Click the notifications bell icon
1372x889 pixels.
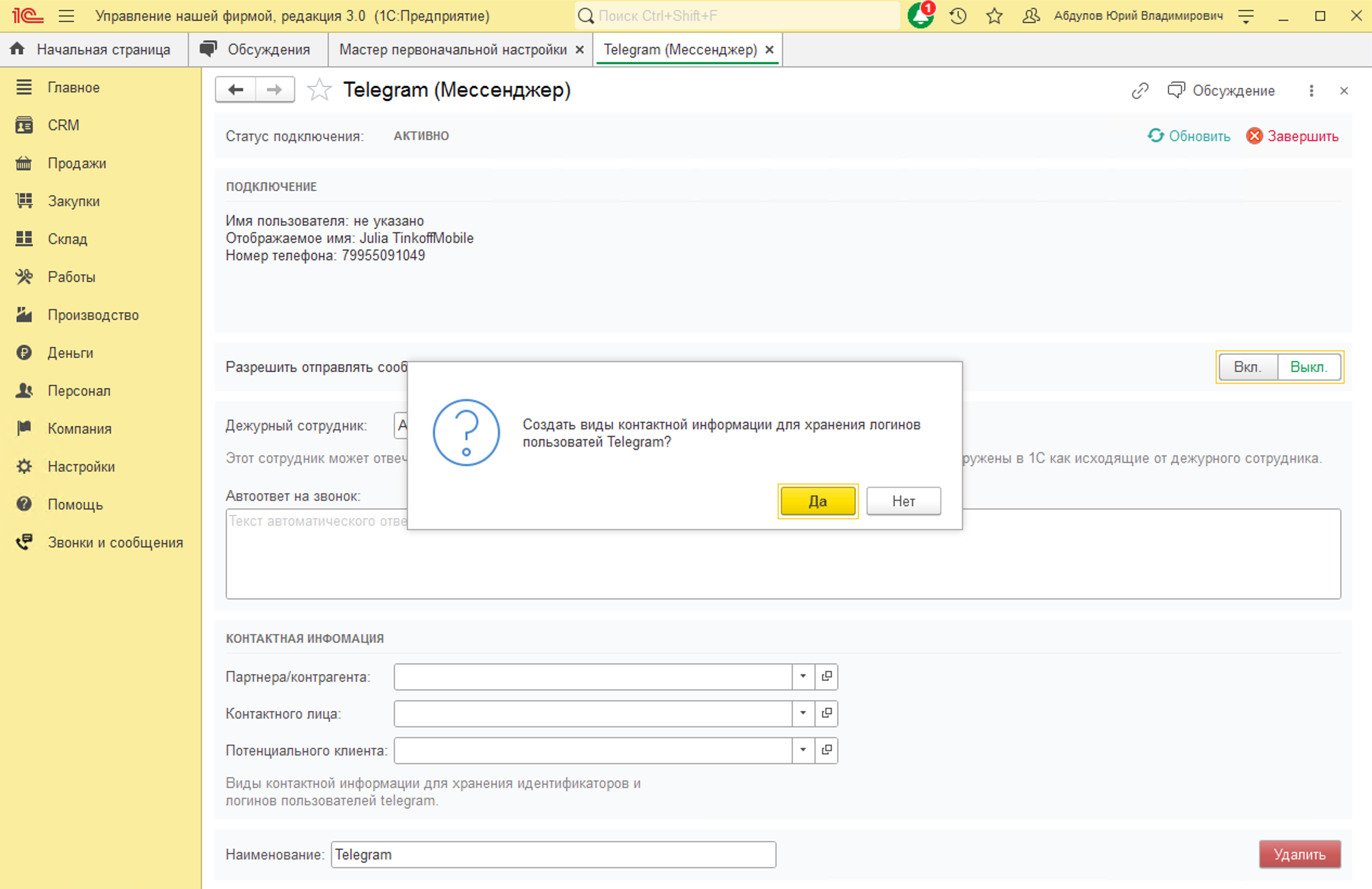pos(920,16)
